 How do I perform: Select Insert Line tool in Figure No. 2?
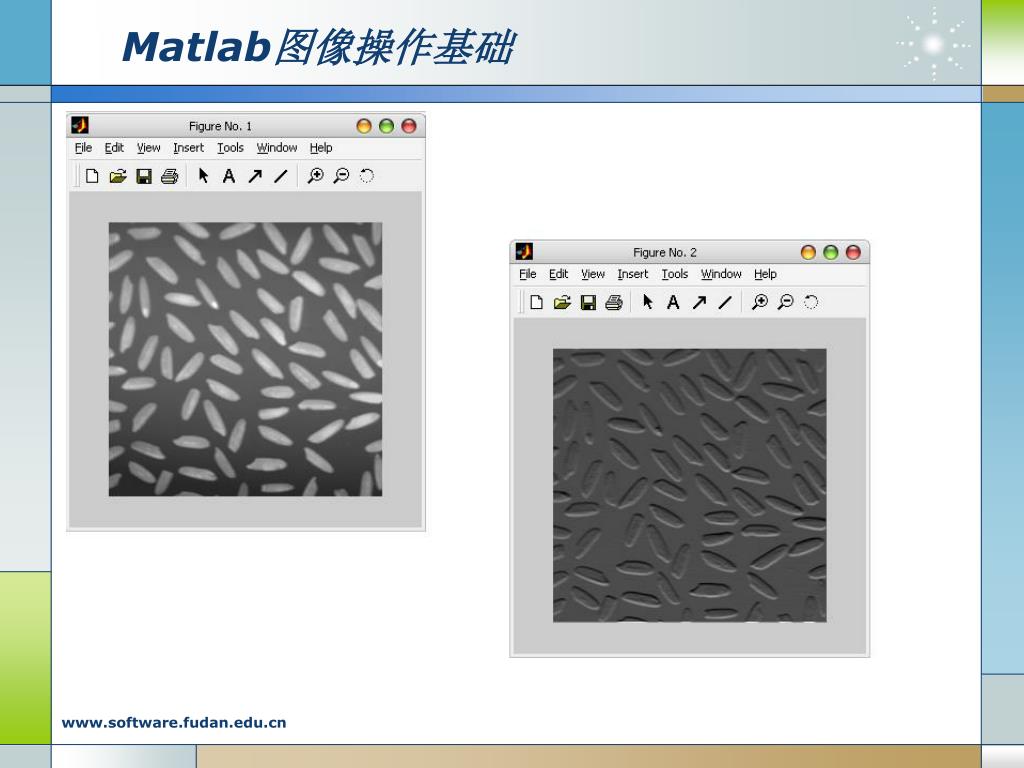point(725,302)
